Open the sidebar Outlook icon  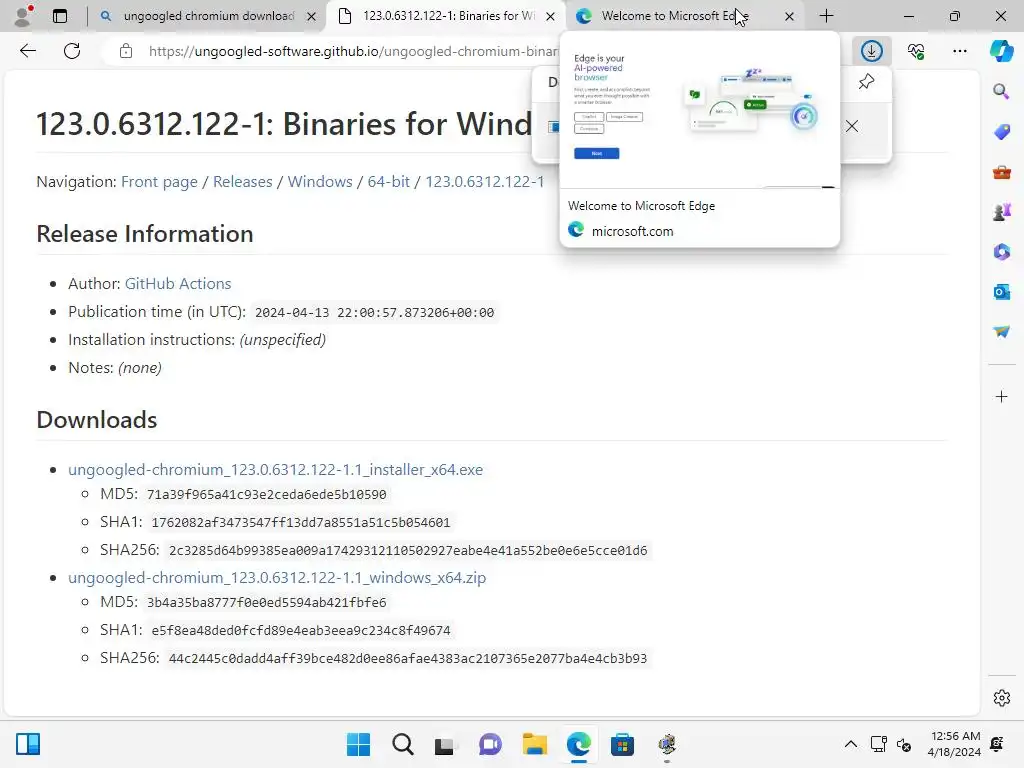point(1001,292)
